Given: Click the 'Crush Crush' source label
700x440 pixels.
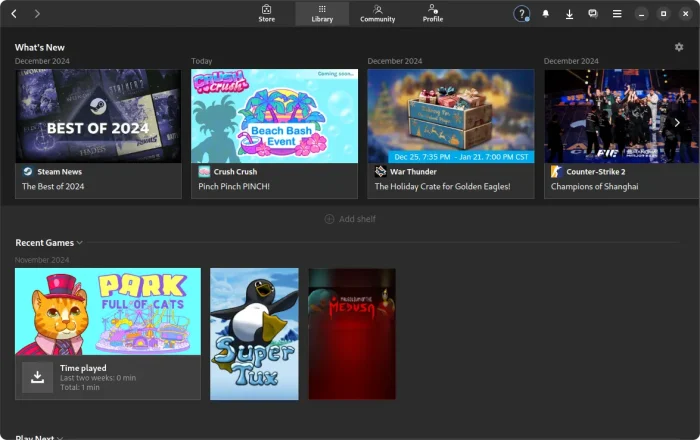Looking at the screenshot, I should click(235, 172).
